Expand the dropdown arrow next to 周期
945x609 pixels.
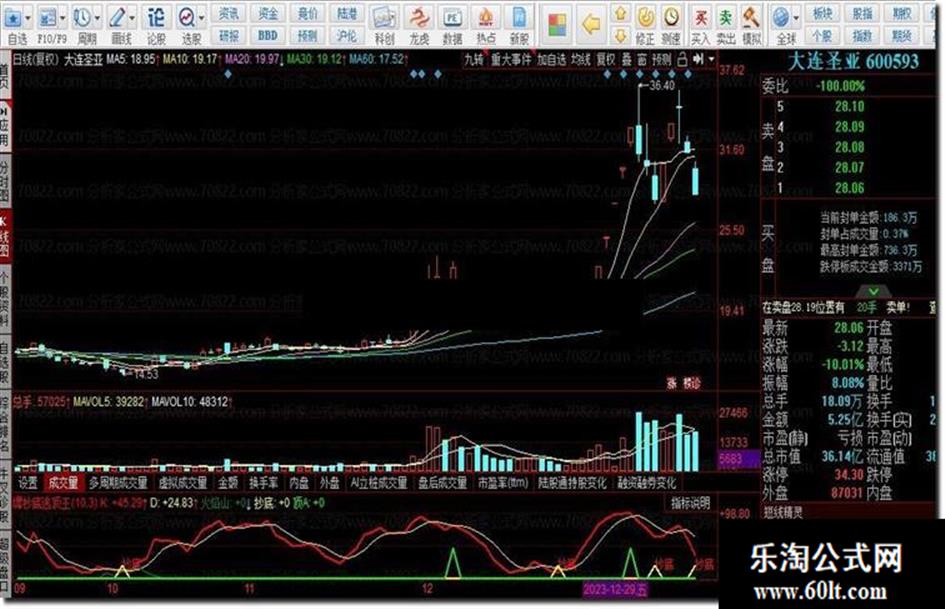(97, 19)
